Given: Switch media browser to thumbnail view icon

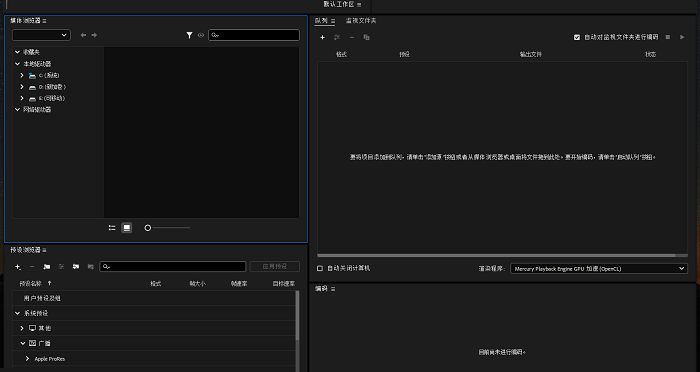Looking at the screenshot, I should coord(127,228).
